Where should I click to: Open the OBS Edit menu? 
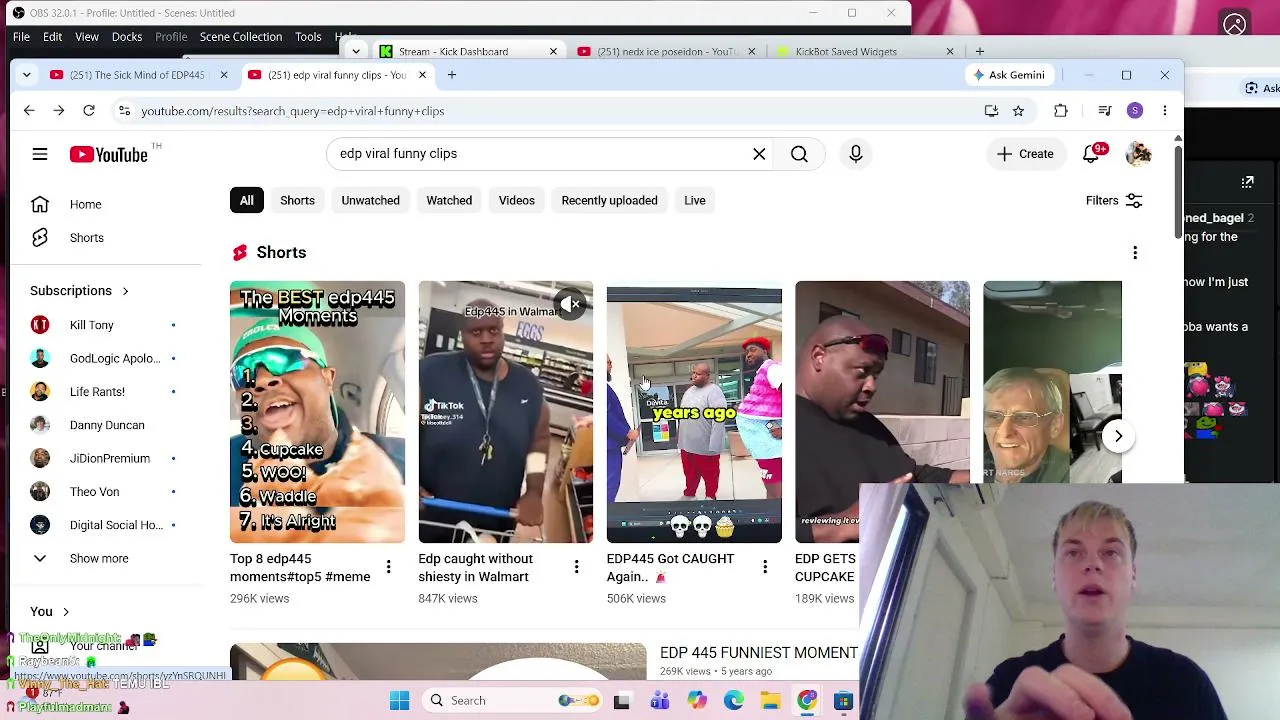(52, 37)
